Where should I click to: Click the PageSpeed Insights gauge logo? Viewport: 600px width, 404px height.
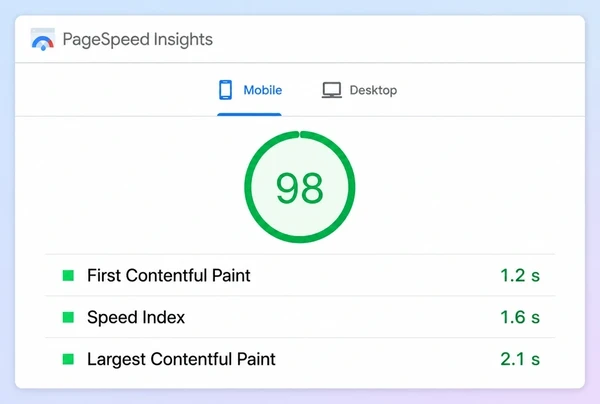42,39
